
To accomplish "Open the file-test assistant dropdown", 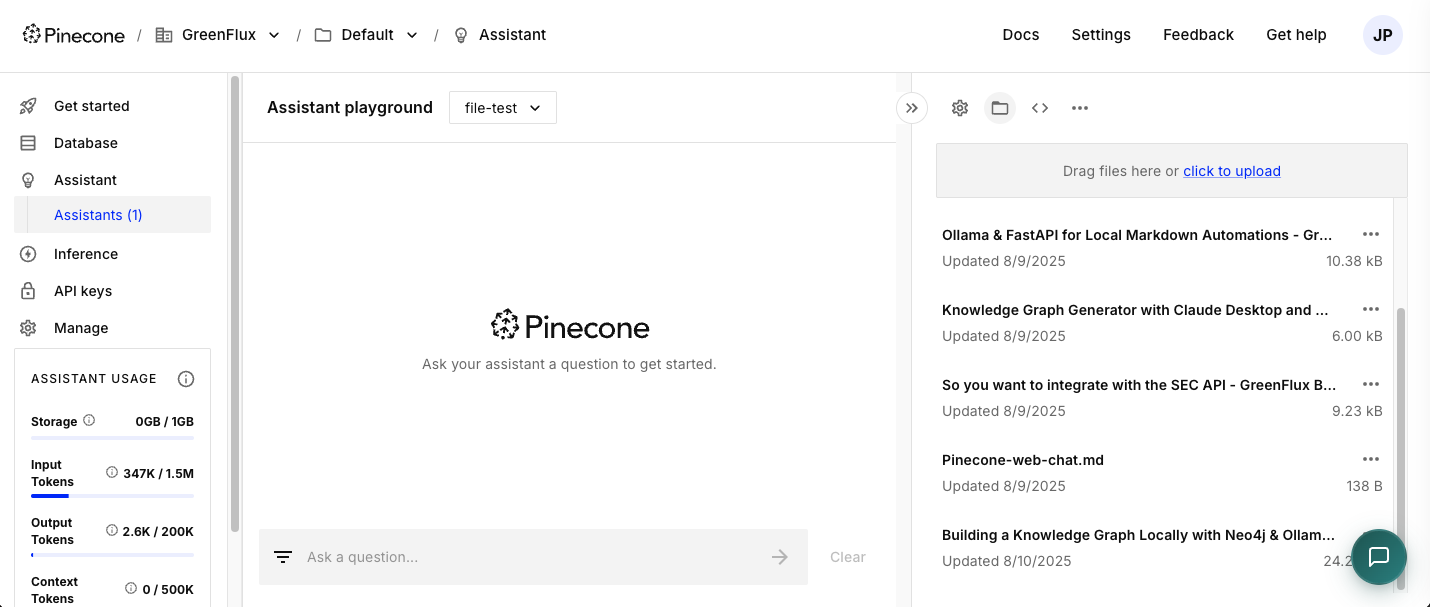I will [502, 107].
